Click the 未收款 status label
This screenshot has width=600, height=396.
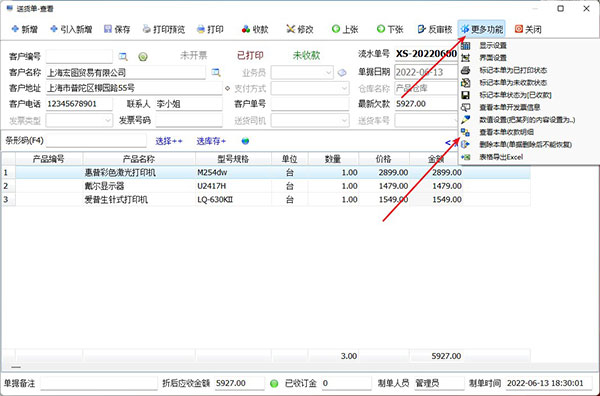(x=307, y=55)
